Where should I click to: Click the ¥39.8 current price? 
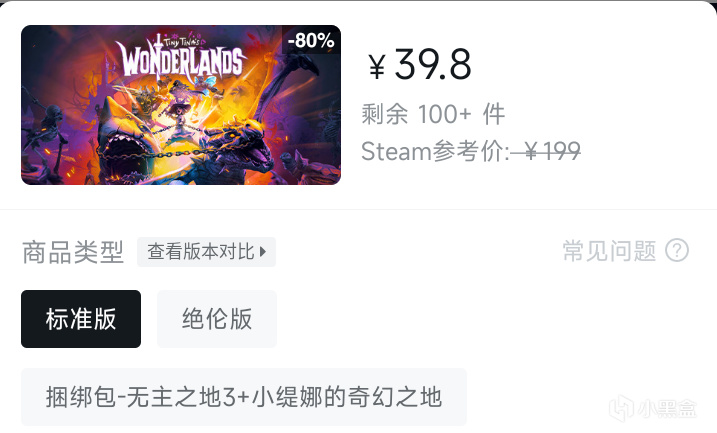point(419,64)
